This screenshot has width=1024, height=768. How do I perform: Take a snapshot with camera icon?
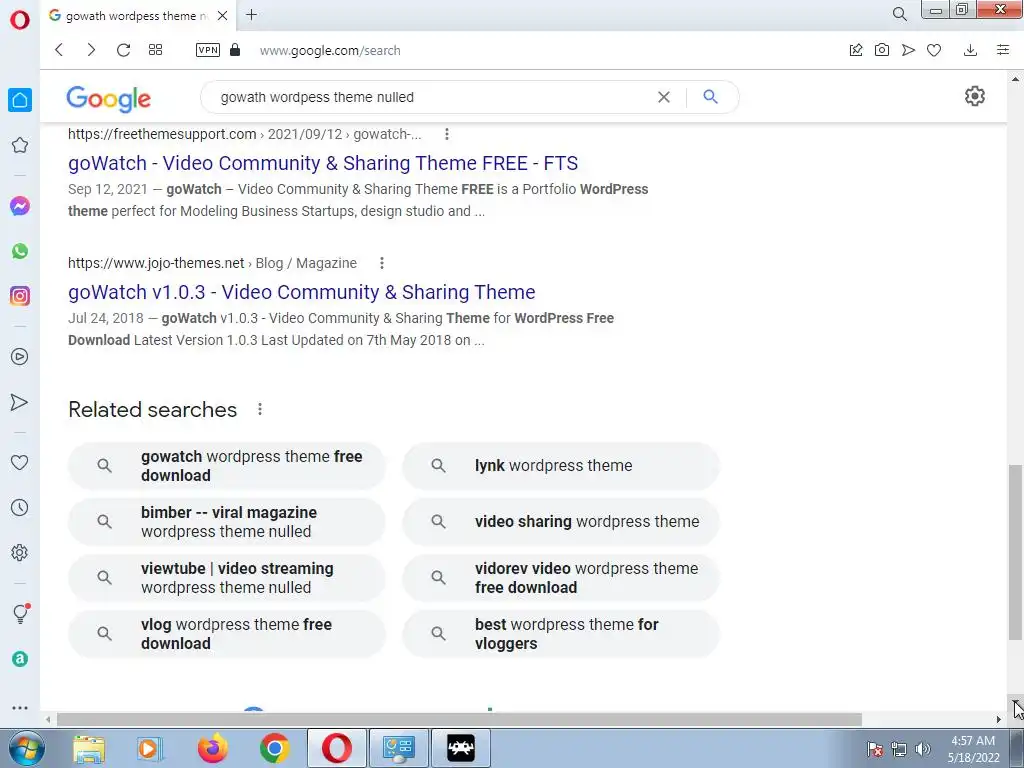click(x=882, y=50)
